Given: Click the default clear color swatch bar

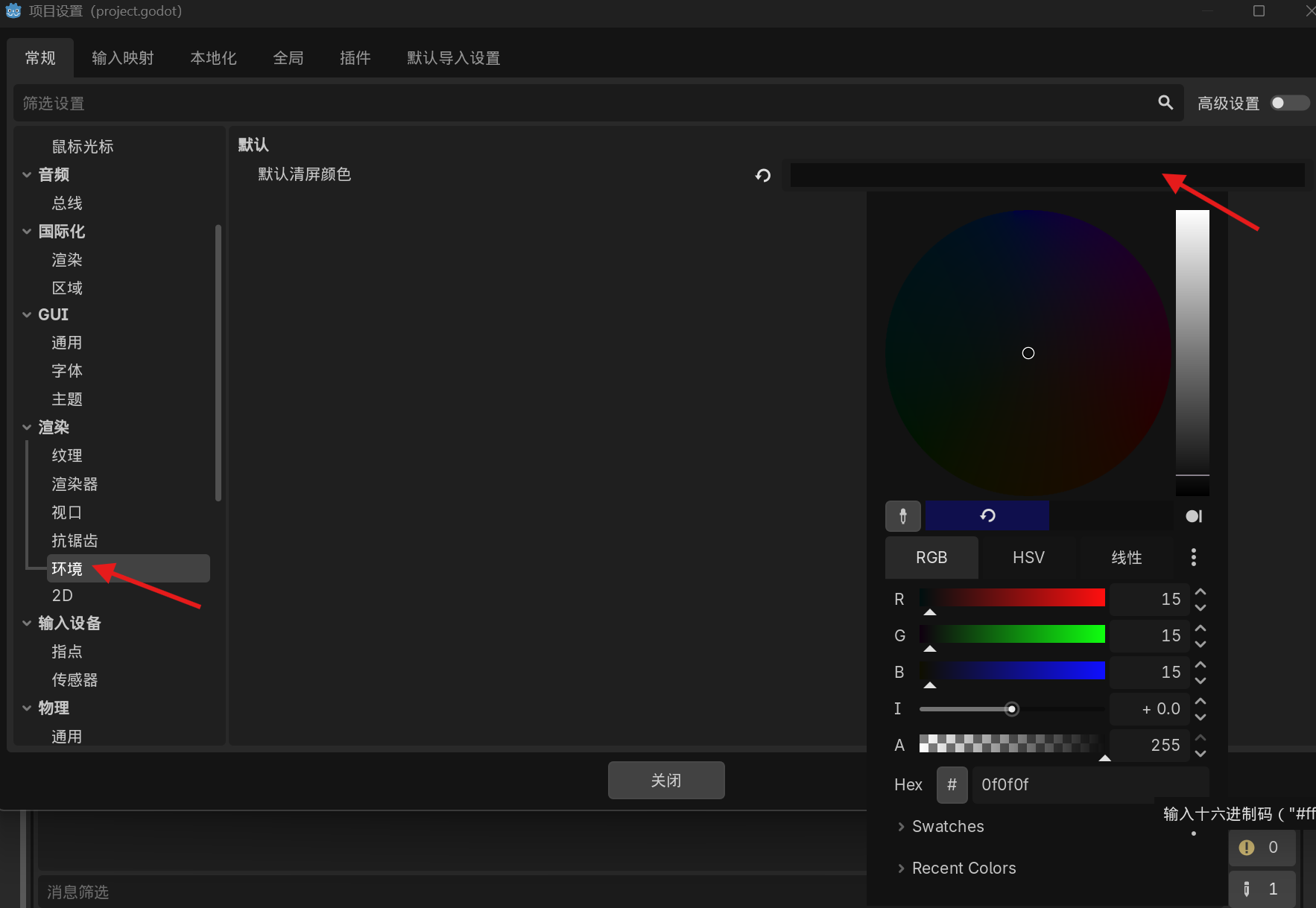Looking at the screenshot, I should click(1047, 175).
